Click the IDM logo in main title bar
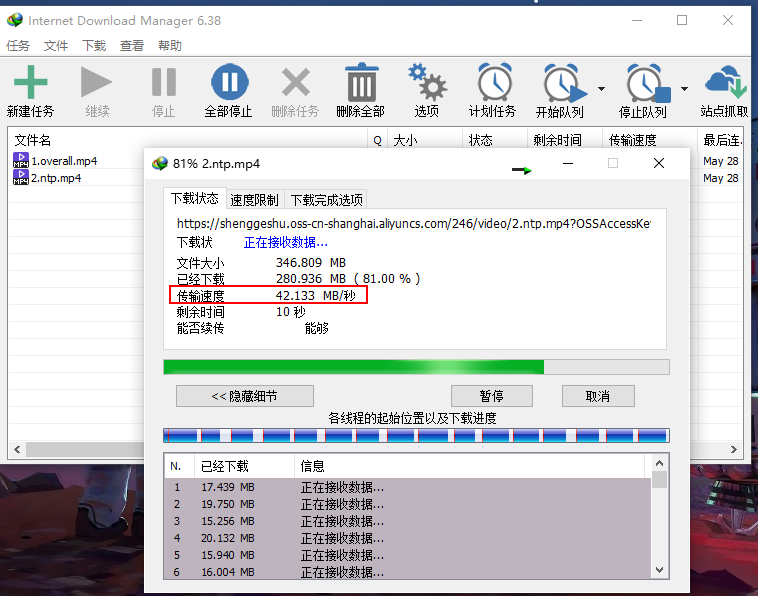Screen dimensions: 758x596 [15, 20]
